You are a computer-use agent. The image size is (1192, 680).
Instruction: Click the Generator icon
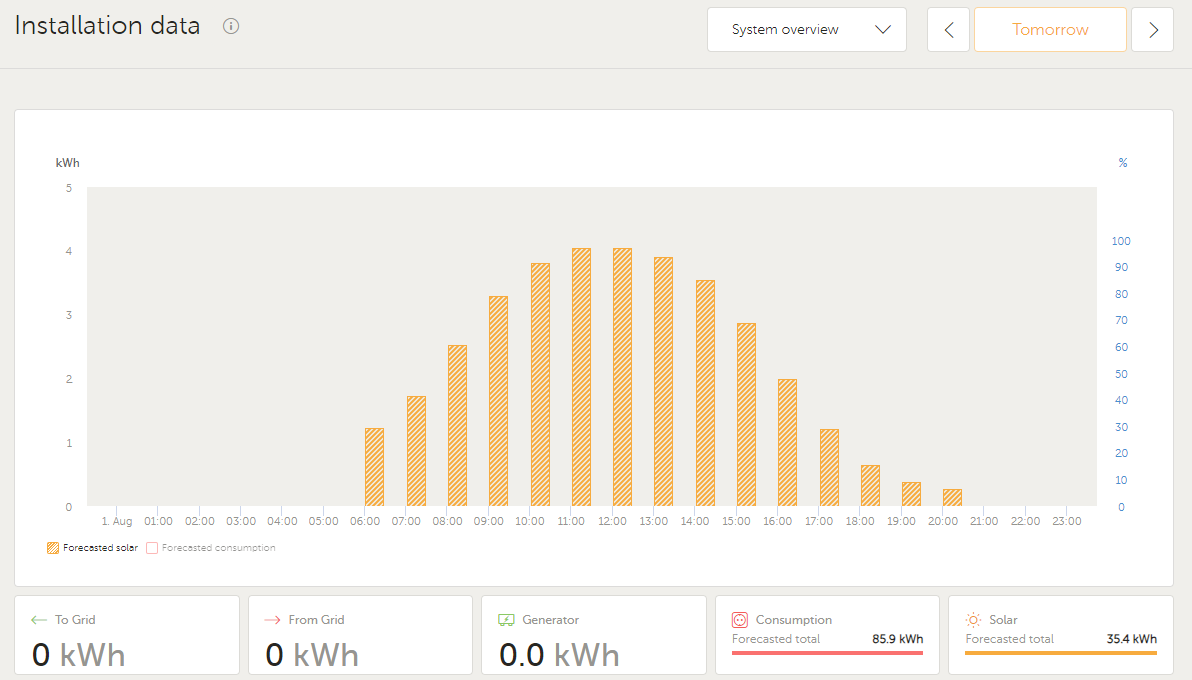(506, 620)
